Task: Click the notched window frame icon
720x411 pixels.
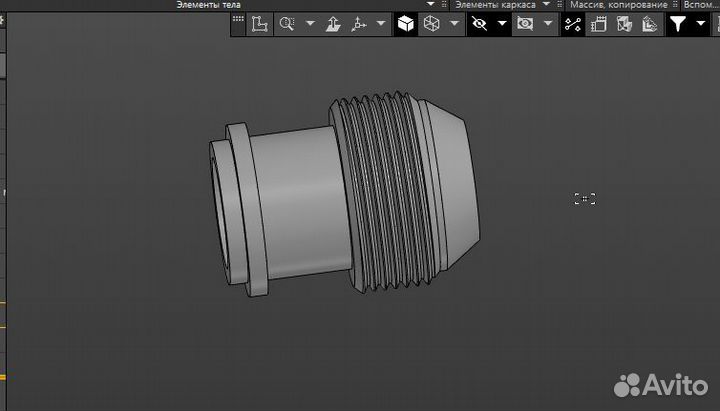Action: coord(599,24)
